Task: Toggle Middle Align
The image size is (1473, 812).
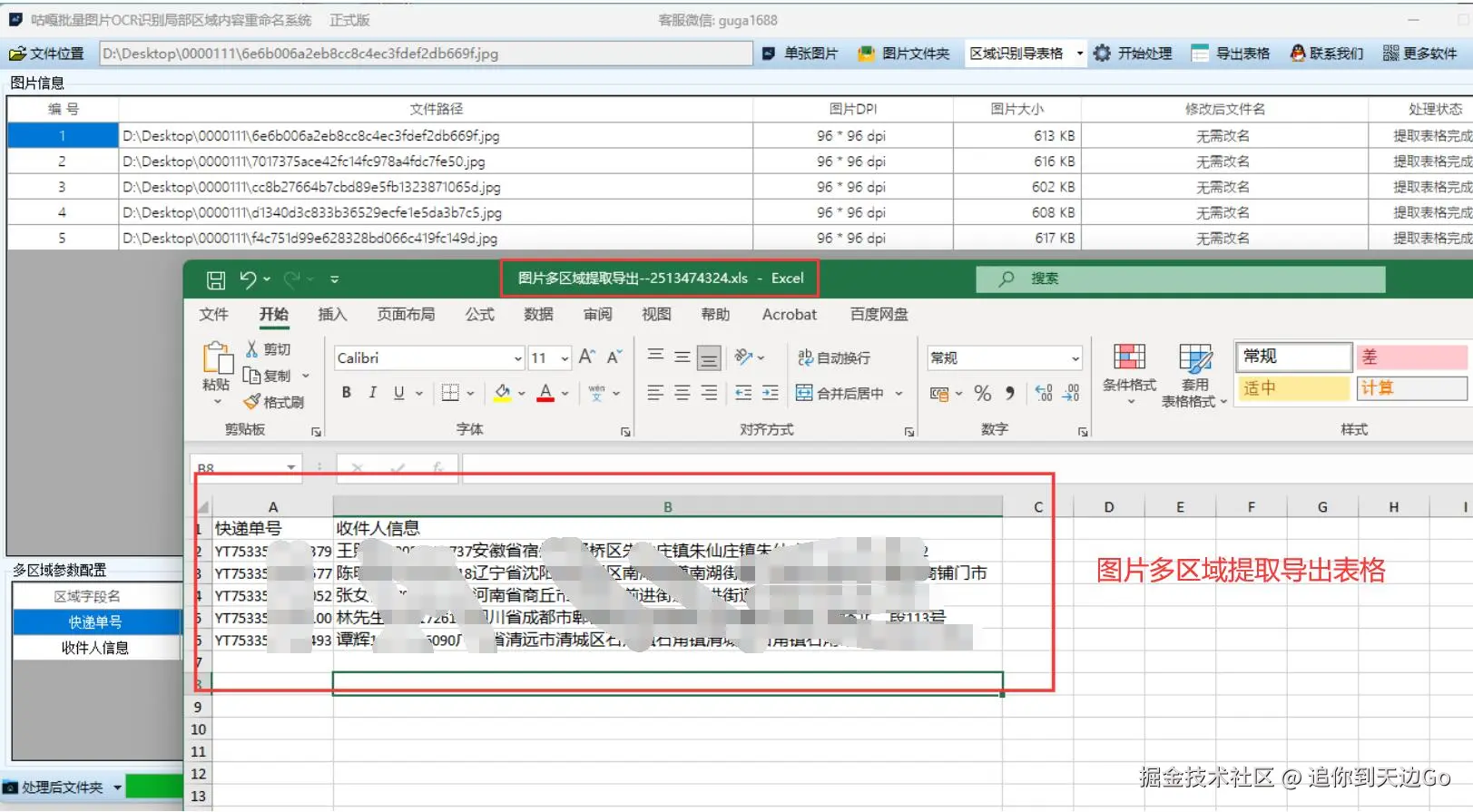Action: (682, 357)
